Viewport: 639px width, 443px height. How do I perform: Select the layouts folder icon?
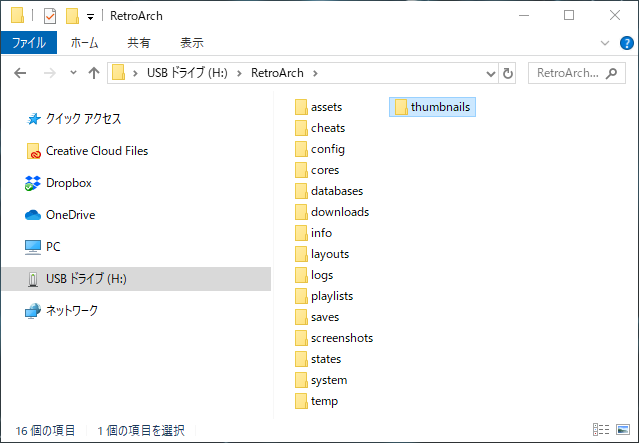(x=301, y=254)
